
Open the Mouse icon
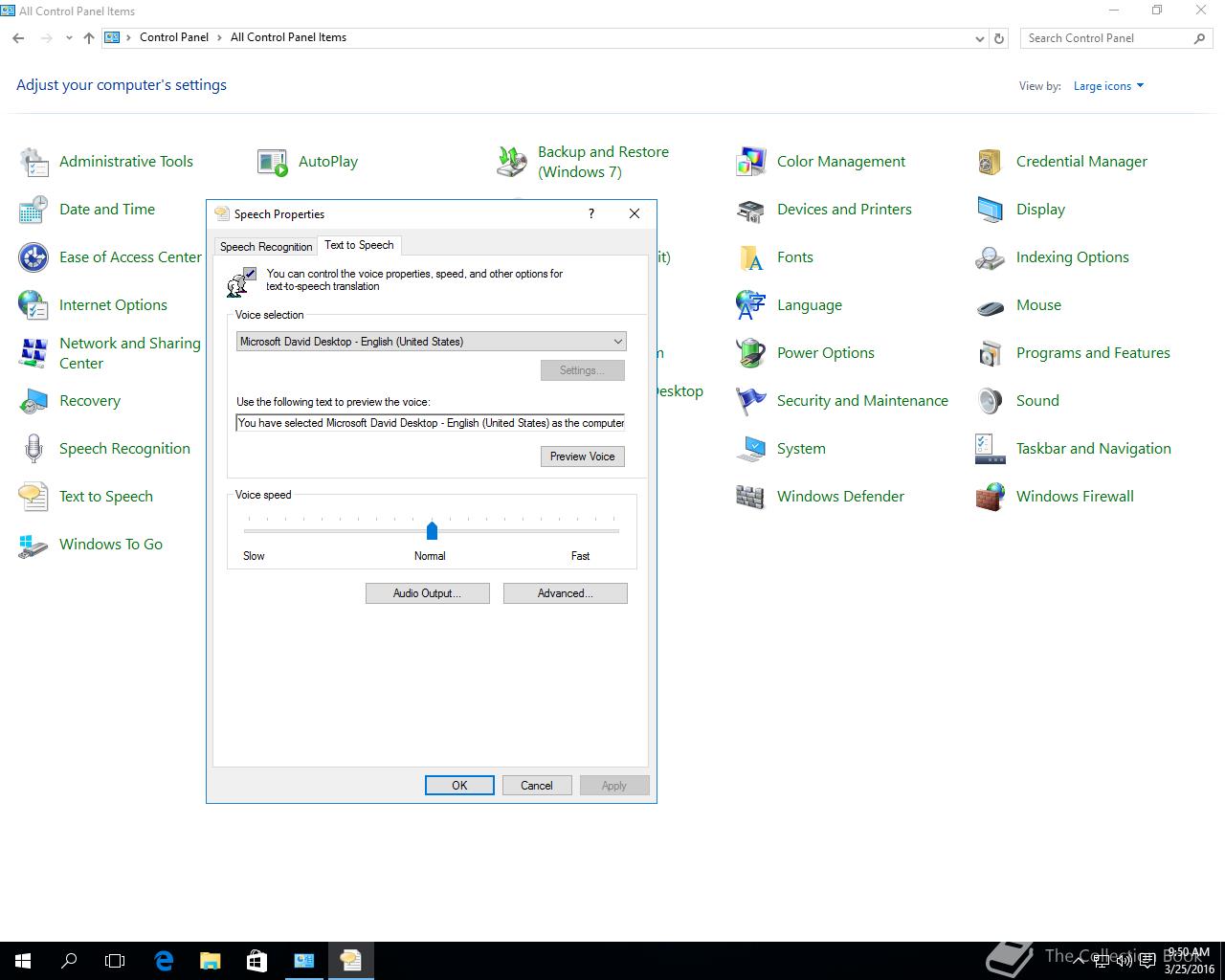coord(991,305)
